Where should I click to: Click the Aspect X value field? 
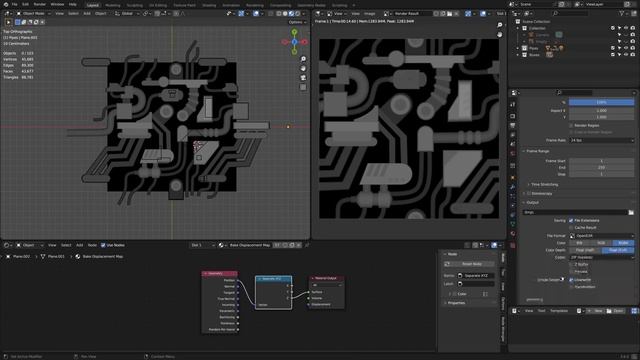(601, 110)
